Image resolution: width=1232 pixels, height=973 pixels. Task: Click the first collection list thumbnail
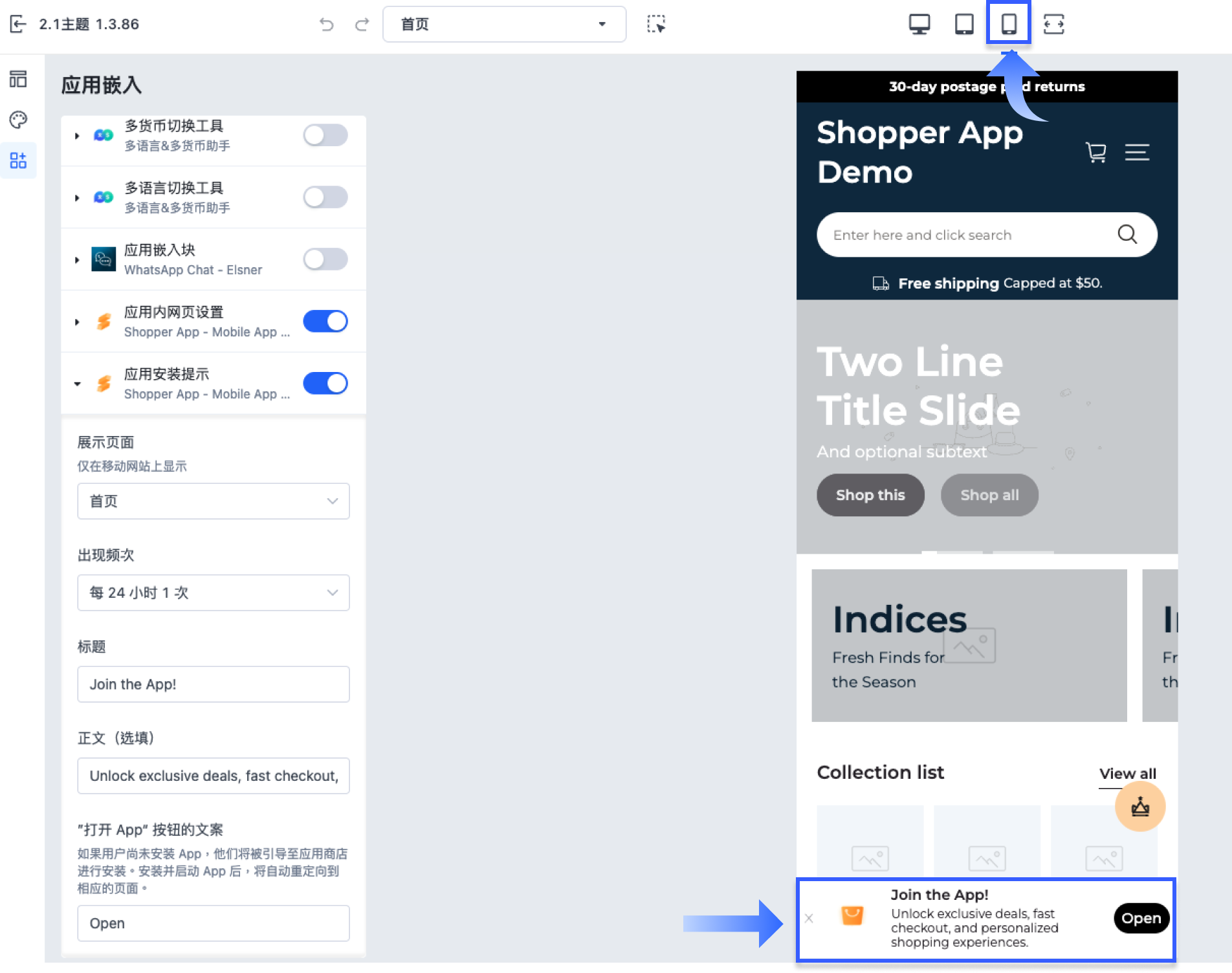click(x=870, y=841)
